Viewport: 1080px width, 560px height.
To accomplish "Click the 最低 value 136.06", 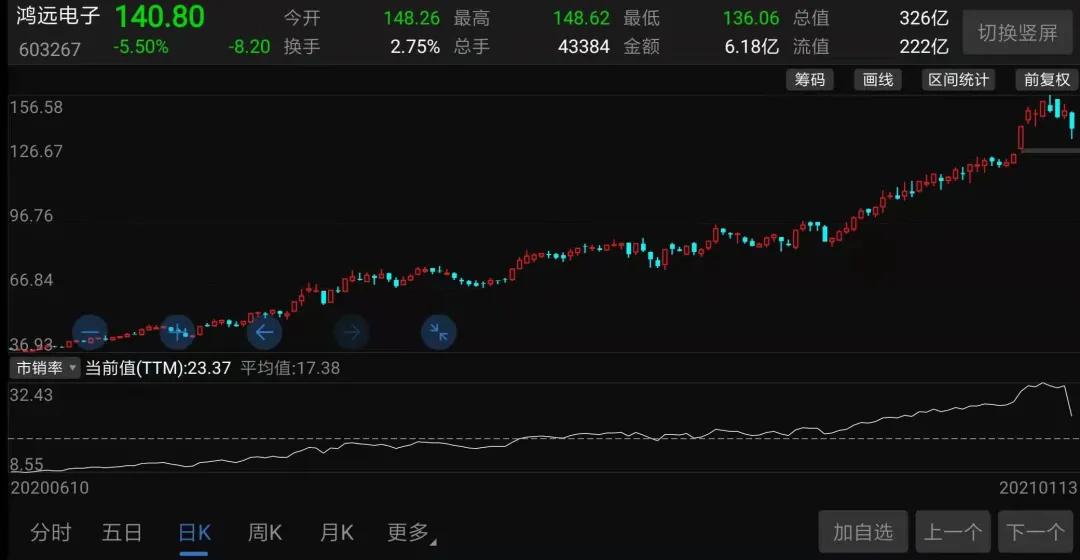I will 751,18.
